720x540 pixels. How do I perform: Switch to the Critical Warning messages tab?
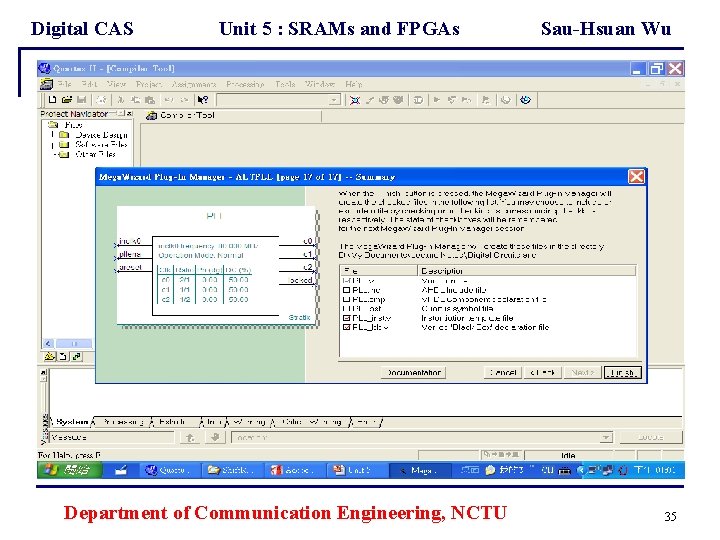pyautogui.click(x=311, y=422)
